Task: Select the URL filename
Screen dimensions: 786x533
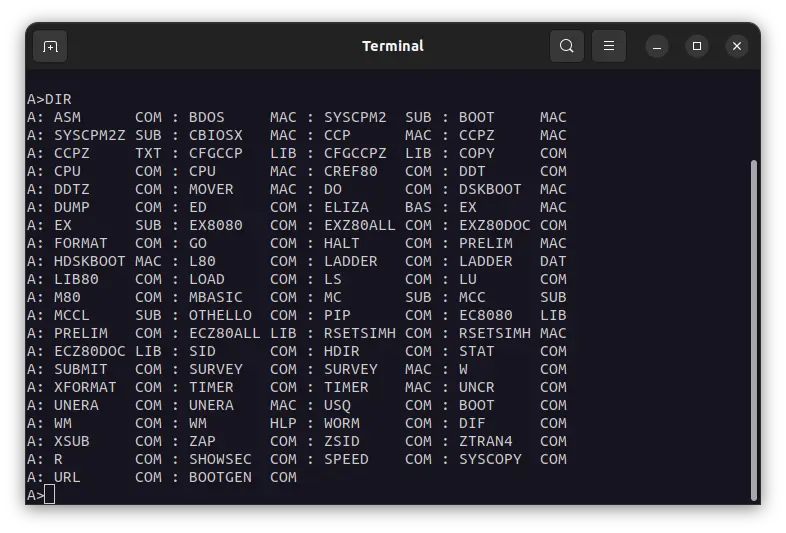Action: pyautogui.click(x=67, y=478)
